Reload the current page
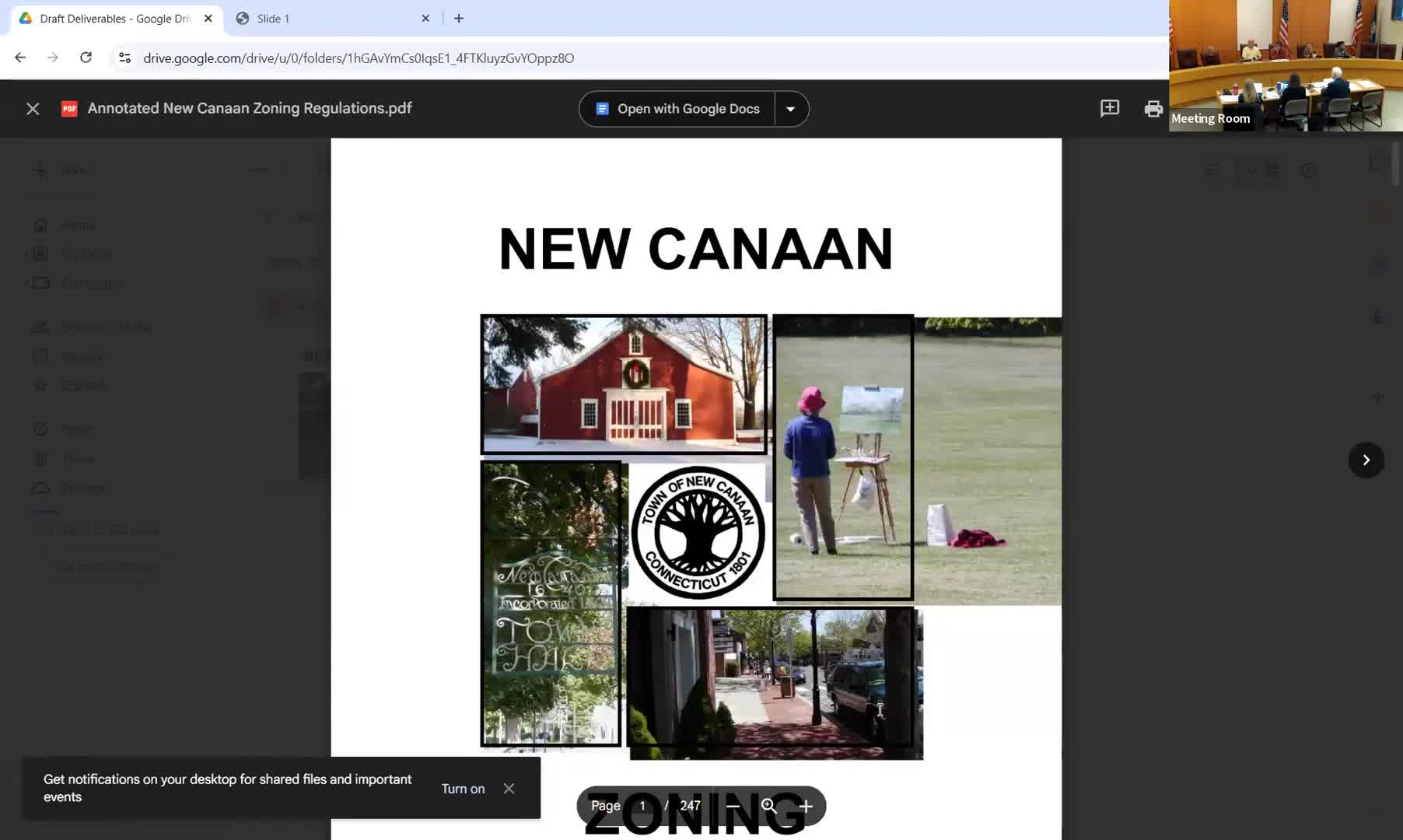 click(86, 58)
